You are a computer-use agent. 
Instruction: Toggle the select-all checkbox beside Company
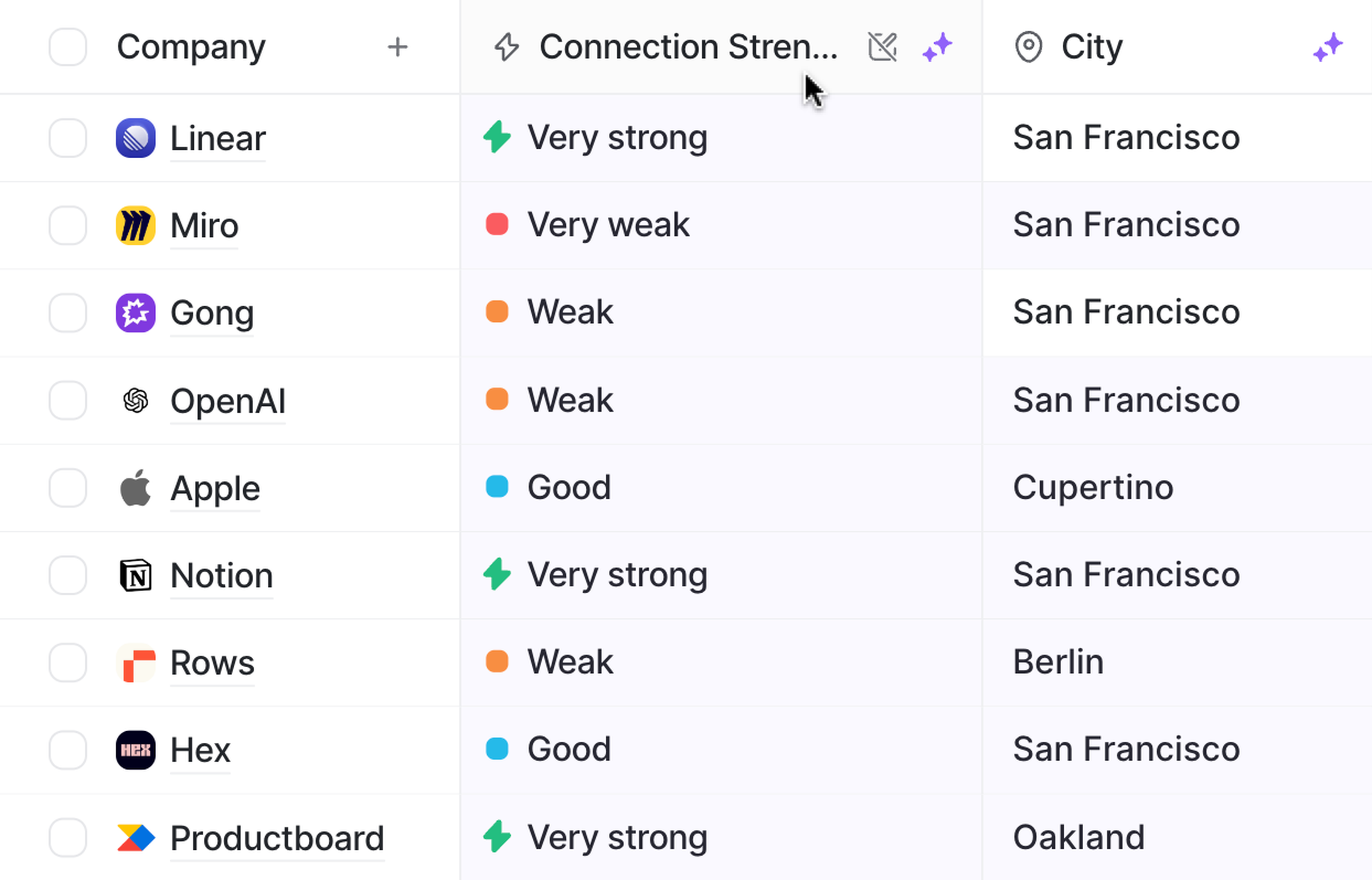click(x=68, y=47)
